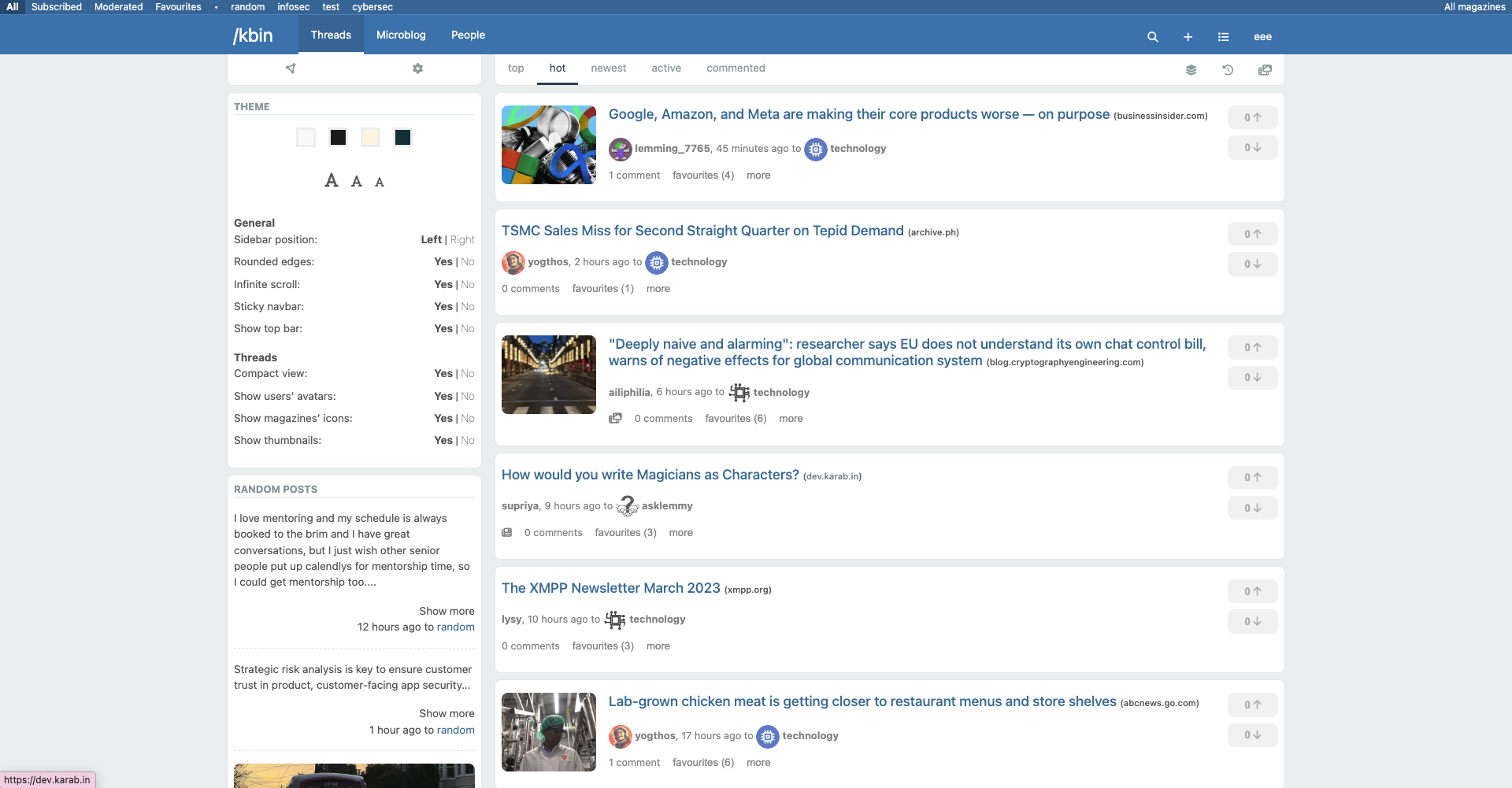This screenshot has width=1512, height=788.
Task: Click the stacked layers filter icon
Action: (x=1191, y=70)
